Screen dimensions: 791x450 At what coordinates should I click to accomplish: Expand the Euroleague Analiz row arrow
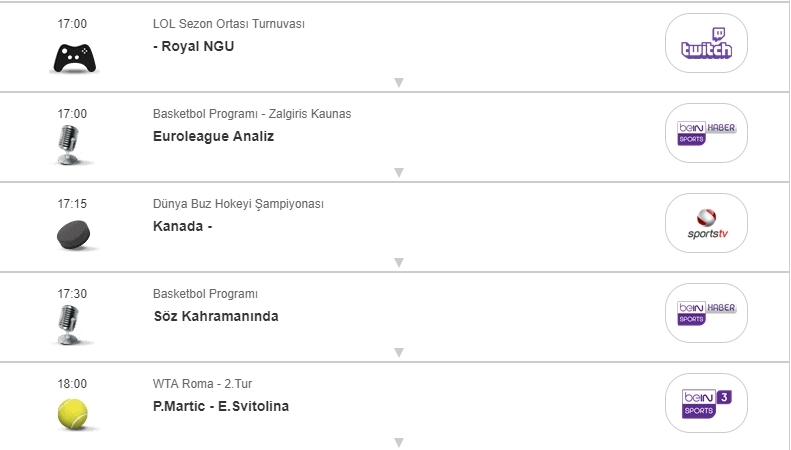pos(398,173)
